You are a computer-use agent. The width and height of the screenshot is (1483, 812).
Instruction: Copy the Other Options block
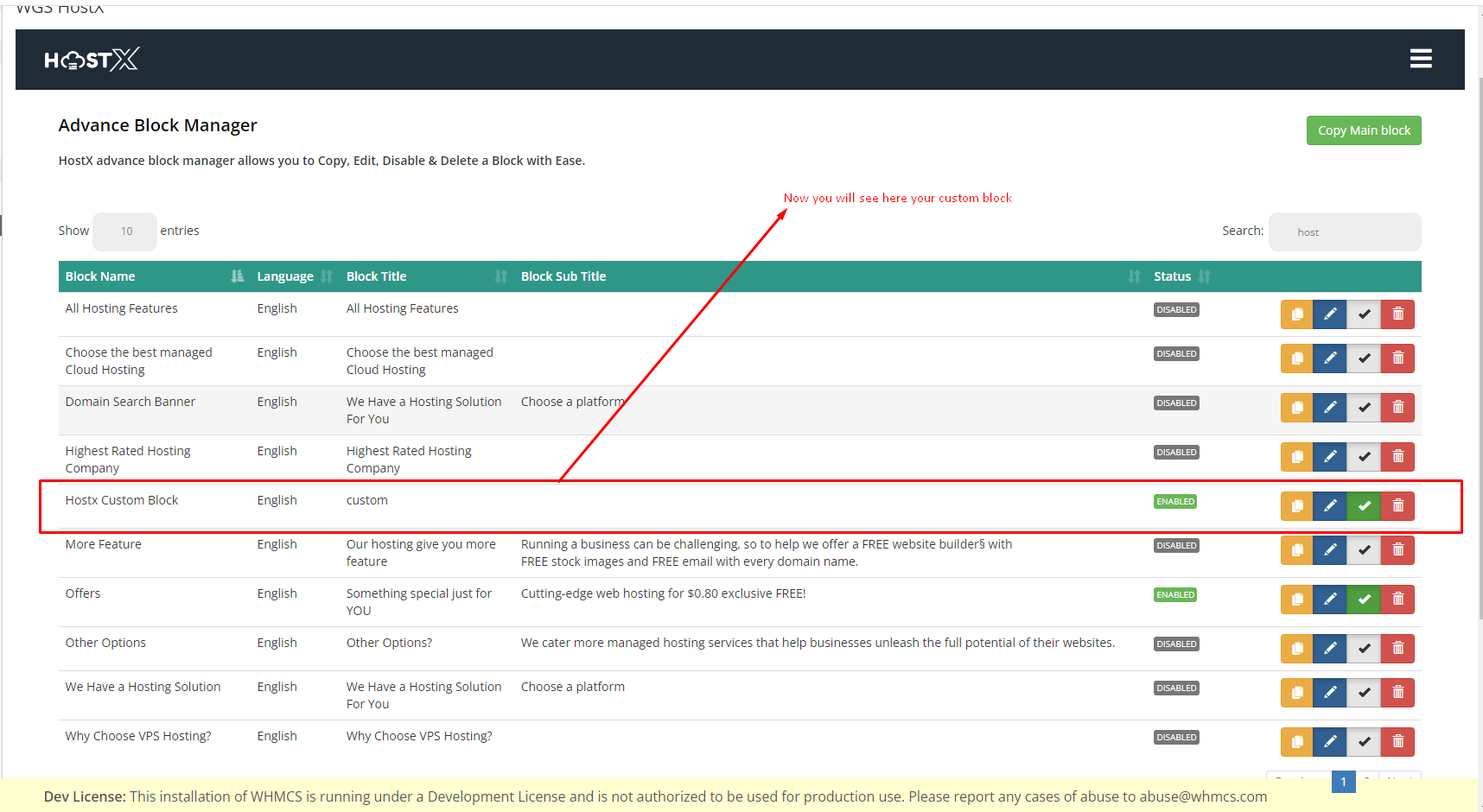(x=1296, y=649)
